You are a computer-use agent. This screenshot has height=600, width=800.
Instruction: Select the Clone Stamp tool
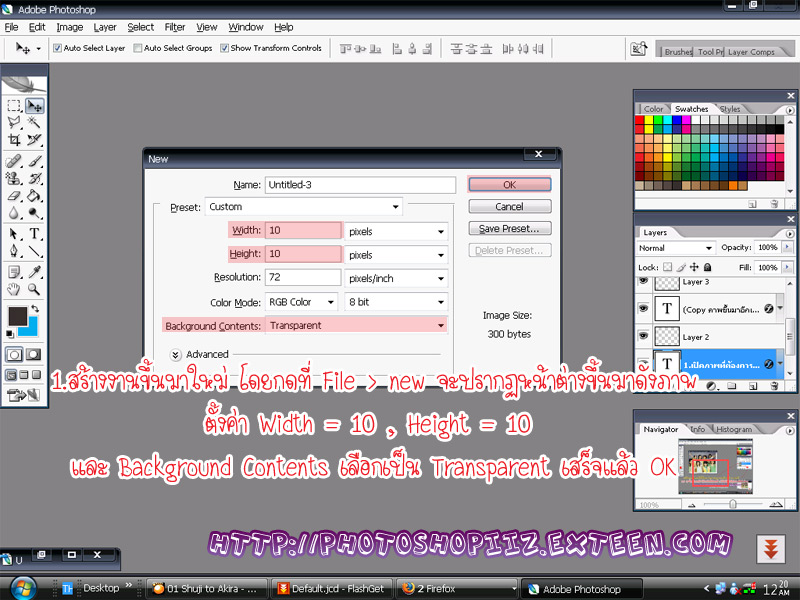[14, 179]
